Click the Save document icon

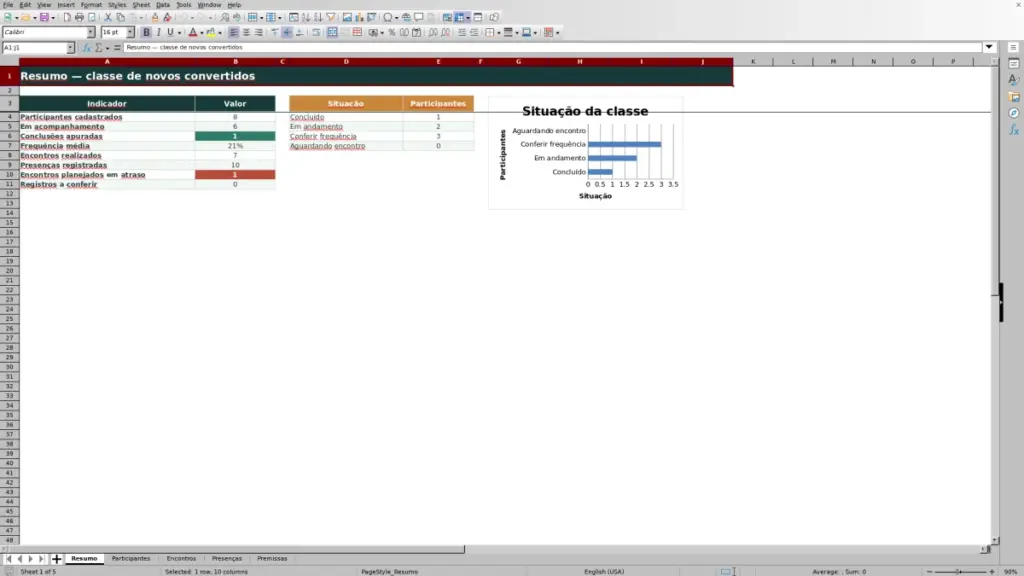44,18
